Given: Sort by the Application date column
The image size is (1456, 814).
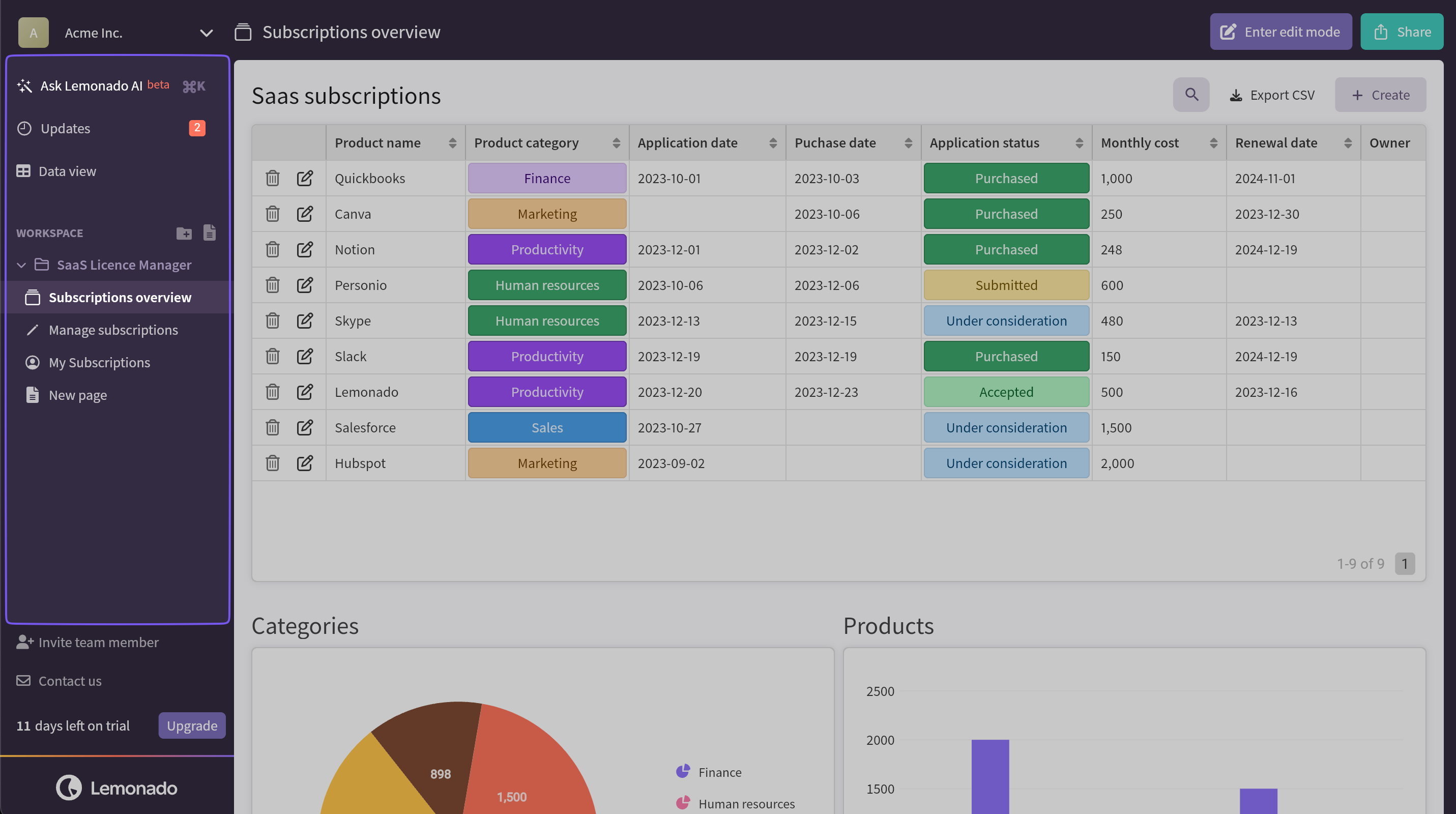Looking at the screenshot, I should [x=773, y=143].
